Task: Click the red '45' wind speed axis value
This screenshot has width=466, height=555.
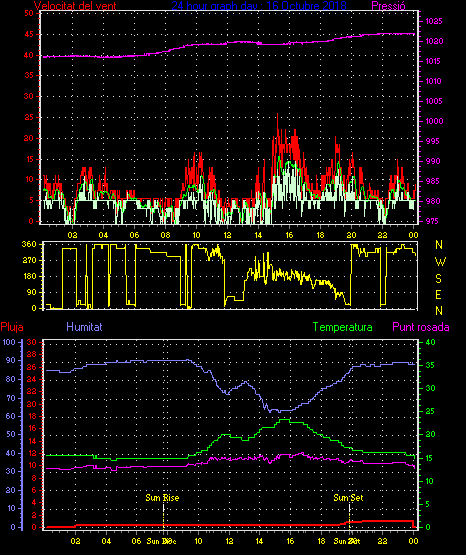Action: (29, 34)
